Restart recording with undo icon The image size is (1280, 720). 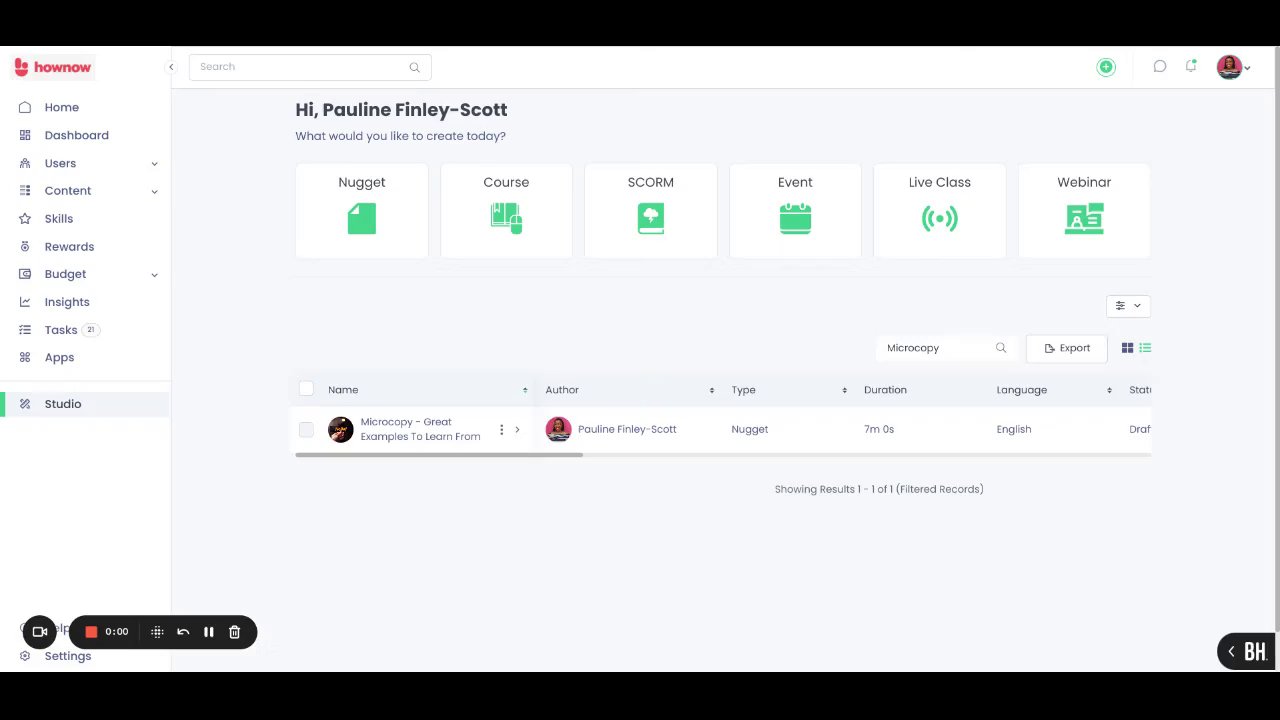(183, 632)
